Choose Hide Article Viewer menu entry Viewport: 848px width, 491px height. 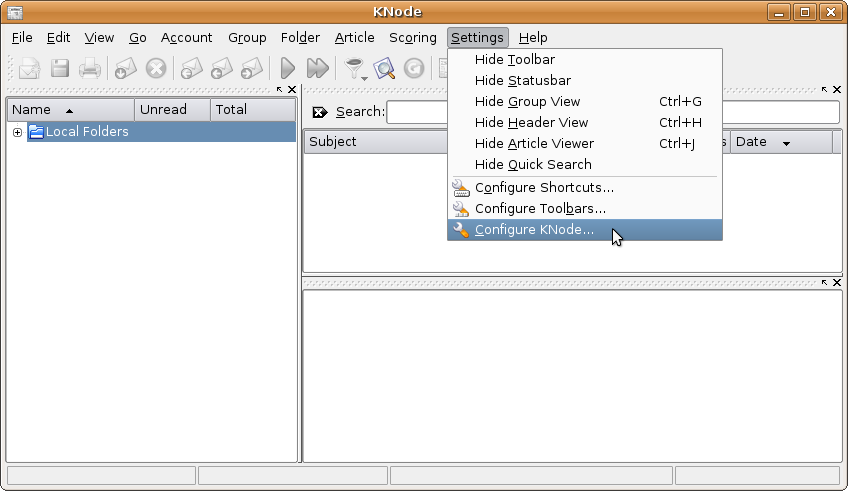(x=585, y=144)
